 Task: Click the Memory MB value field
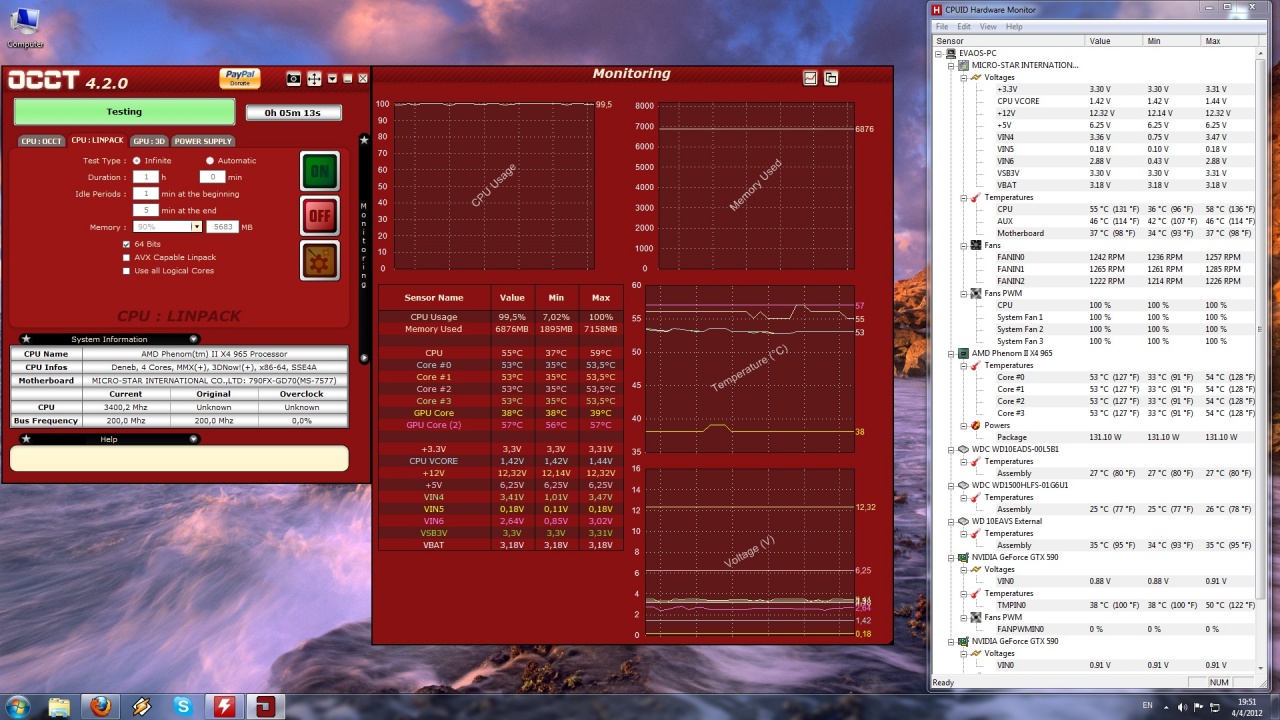[x=222, y=227]
